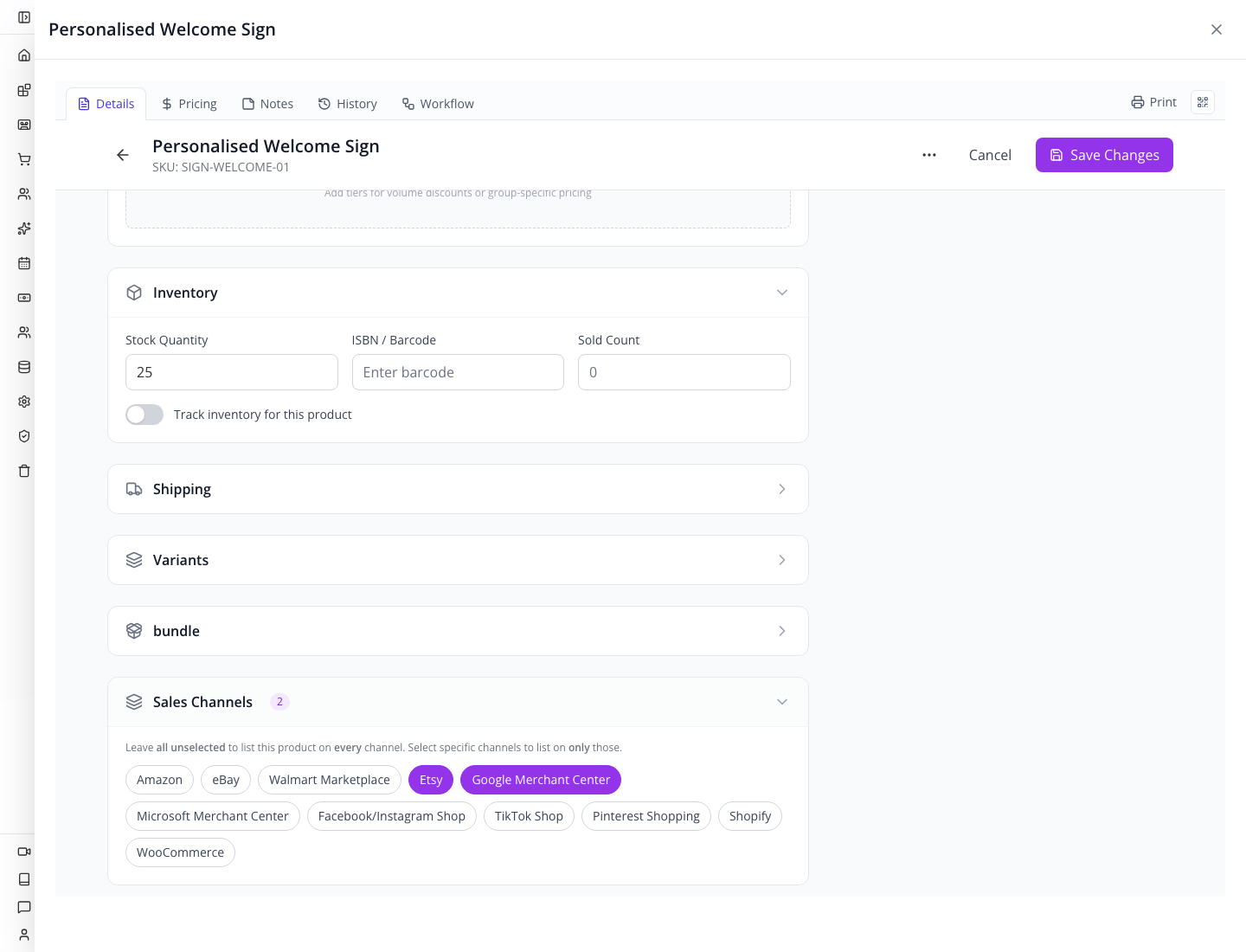Enable Track inventory for this product
Viewport: 1246px width, 952px height.
[x=145, y=415]
